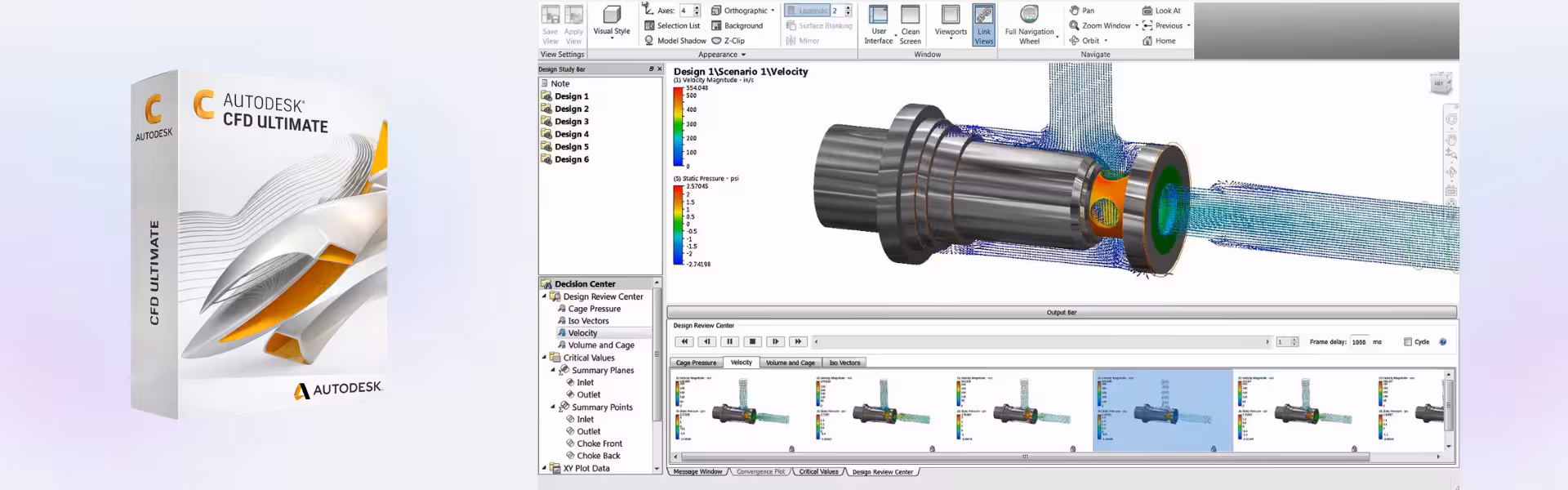Pause the design review animation
1568x490 pixels.
[730, 341]
